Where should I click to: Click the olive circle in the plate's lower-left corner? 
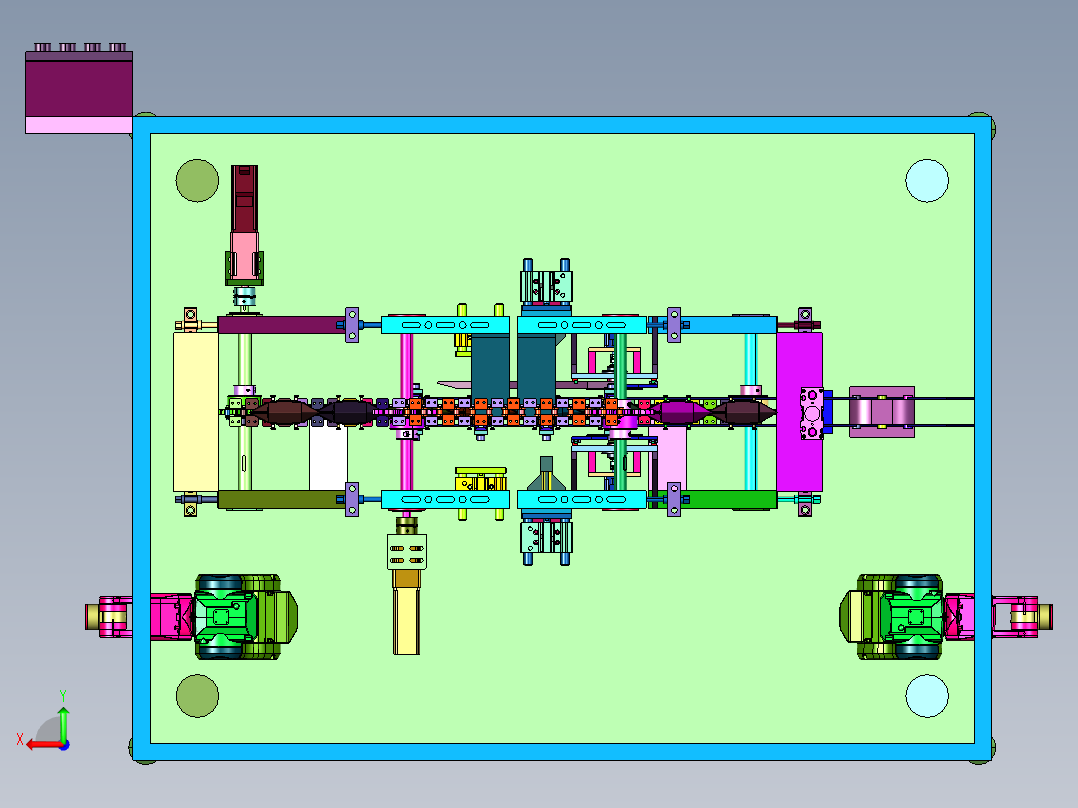coord(197,696)
